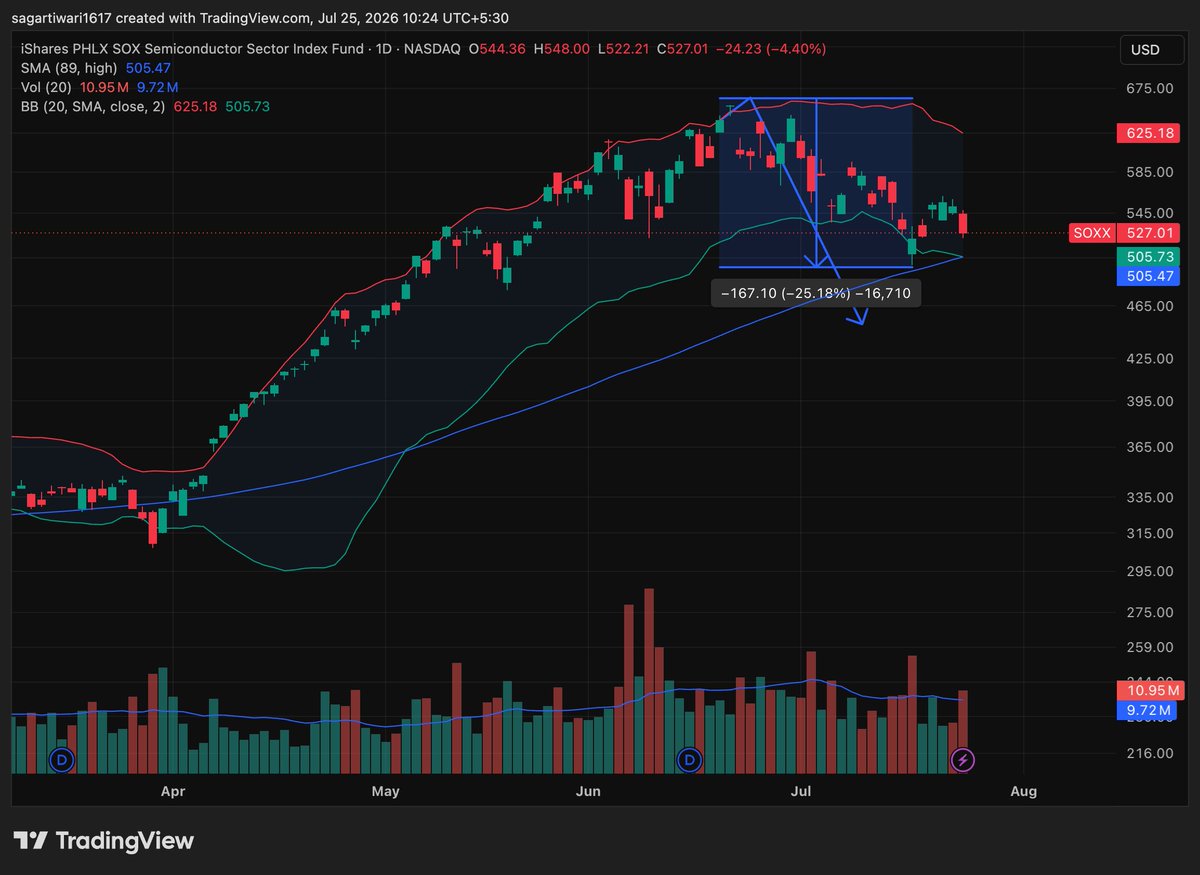Screen dimensions: 1200x875
Task: Click the Jul label on time axis
Action: click(801, 791)
